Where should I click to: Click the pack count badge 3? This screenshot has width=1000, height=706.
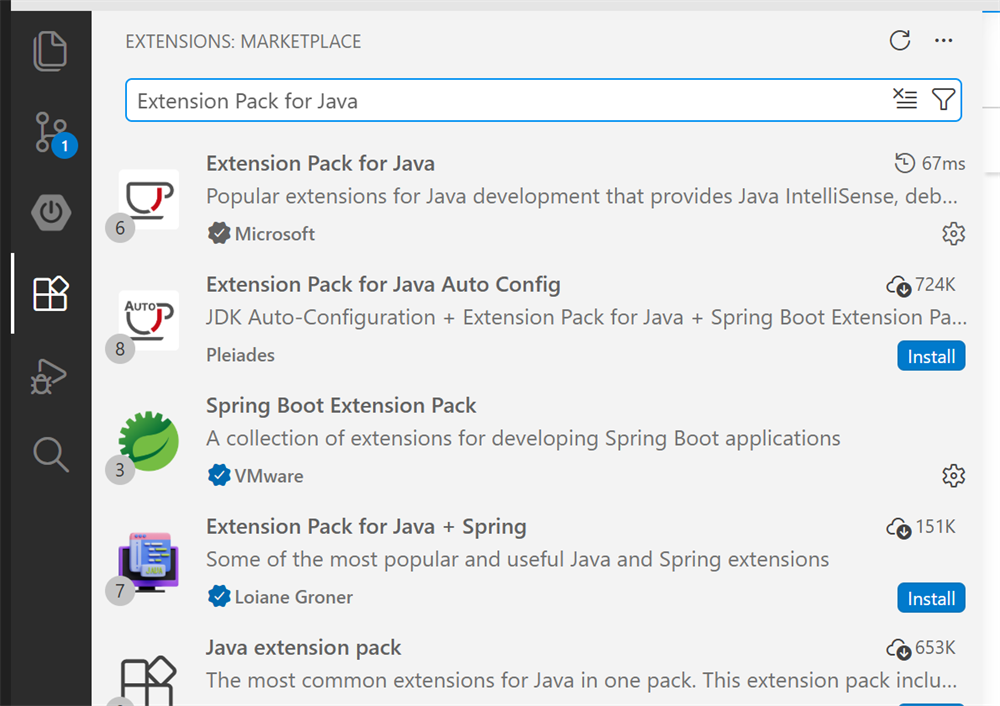120,470
